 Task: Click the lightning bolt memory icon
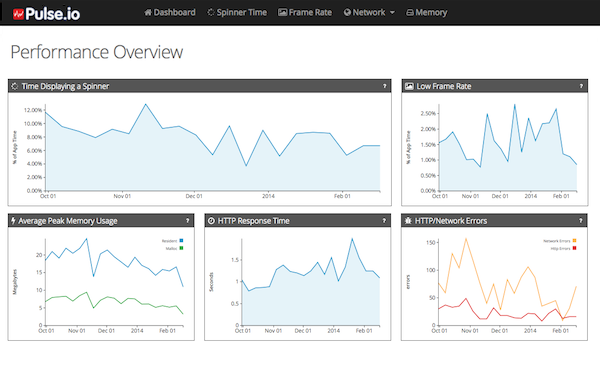click(x=13, y=221)
